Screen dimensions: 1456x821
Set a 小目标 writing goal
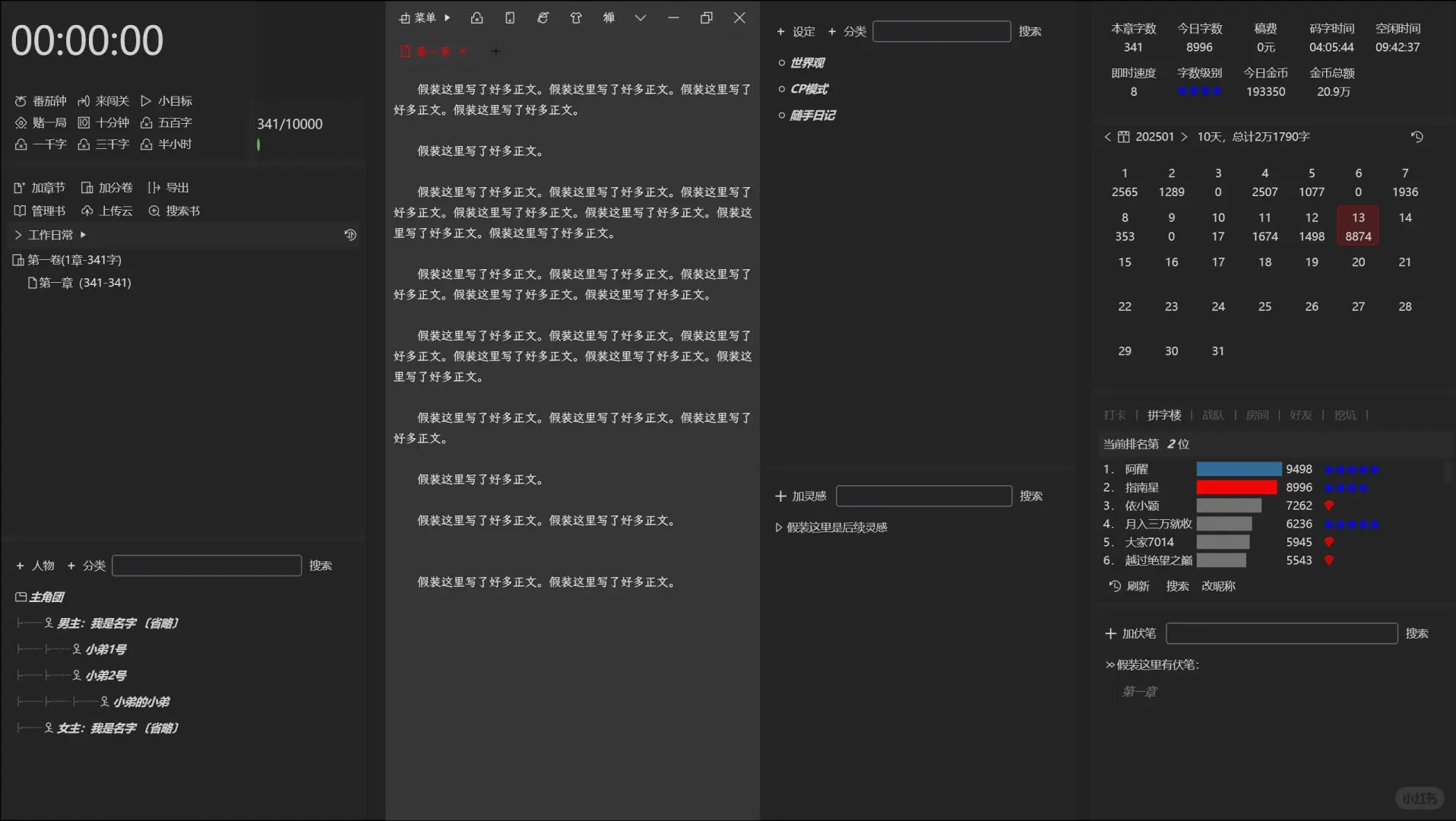(x=167, y=101)
